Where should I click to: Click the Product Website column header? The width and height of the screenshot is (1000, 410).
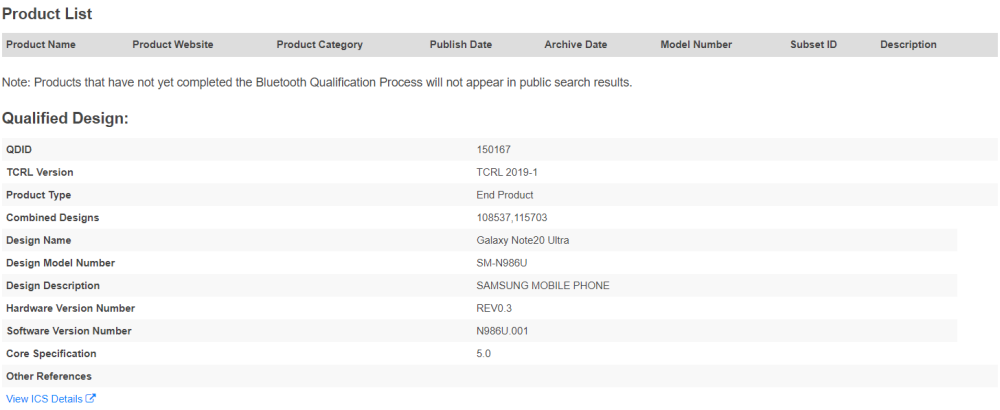click(x=172, y=45)
